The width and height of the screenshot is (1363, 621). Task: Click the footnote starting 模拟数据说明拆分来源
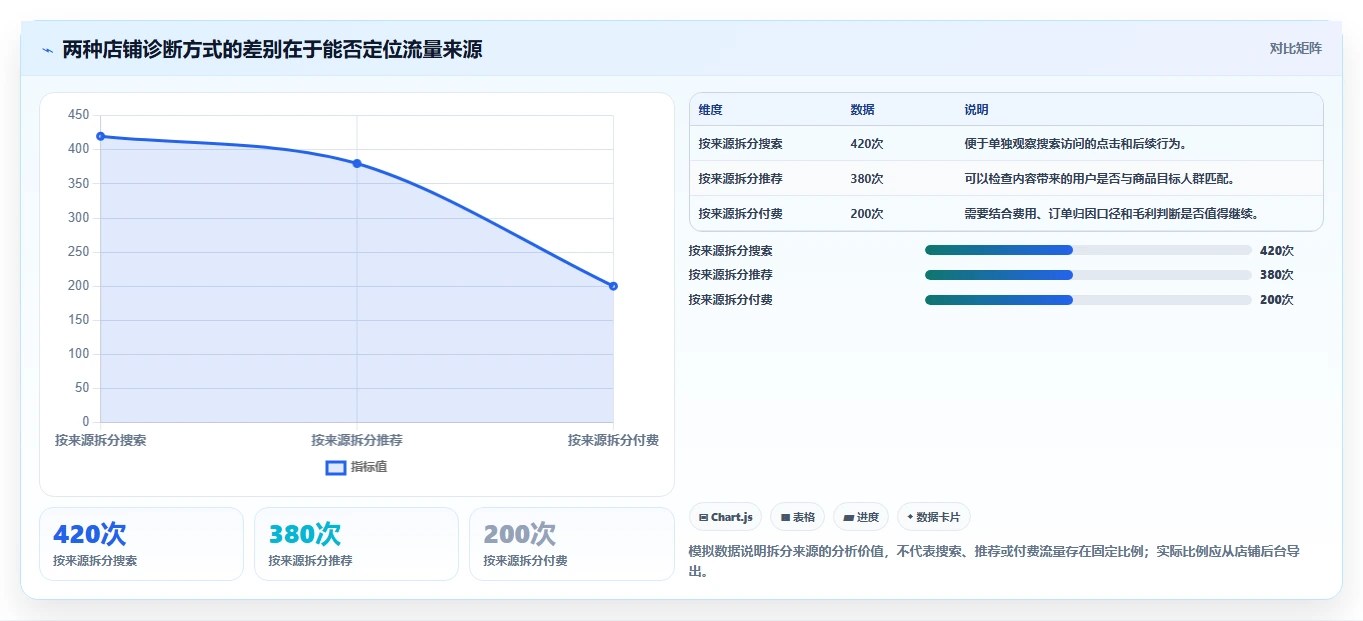(x=994, y=561)
